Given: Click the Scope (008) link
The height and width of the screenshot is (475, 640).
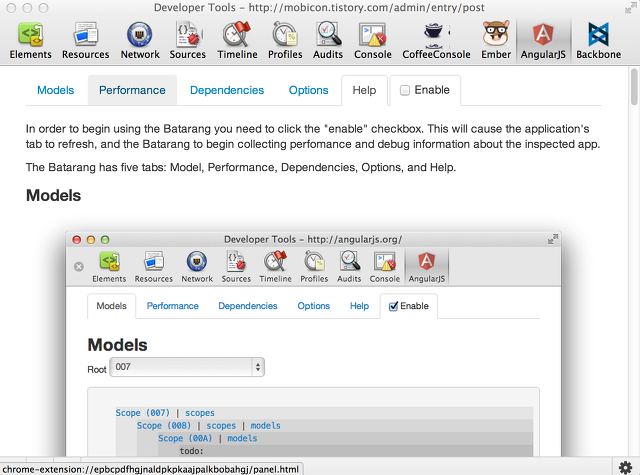Looking at the screenshot, I should pyautogui.click(x=164, y=426).
